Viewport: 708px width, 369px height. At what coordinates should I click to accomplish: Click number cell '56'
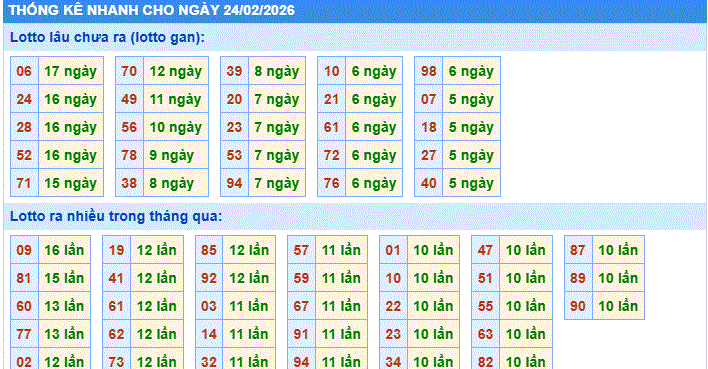(129, 127)
